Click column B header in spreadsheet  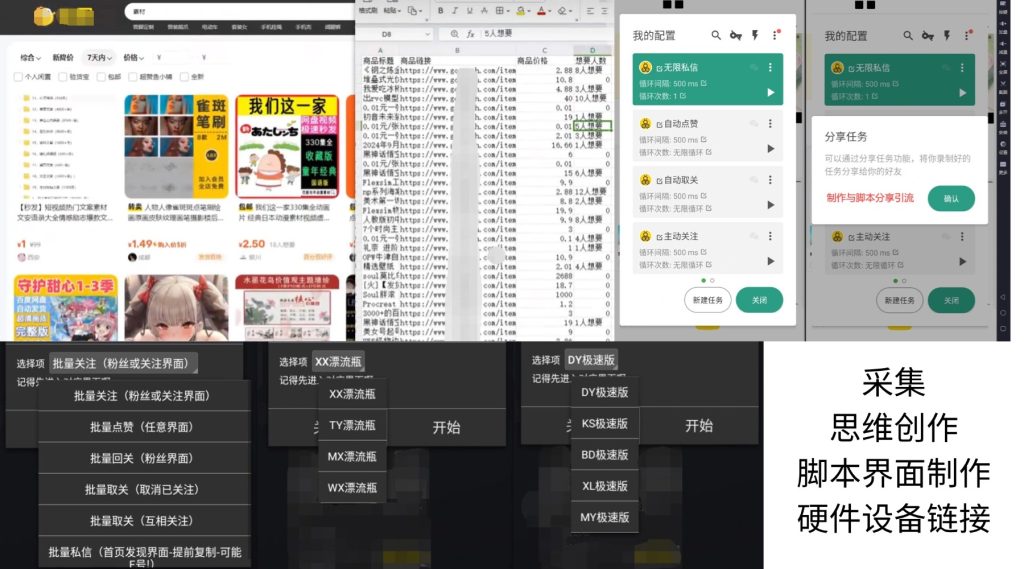(457, 50)
